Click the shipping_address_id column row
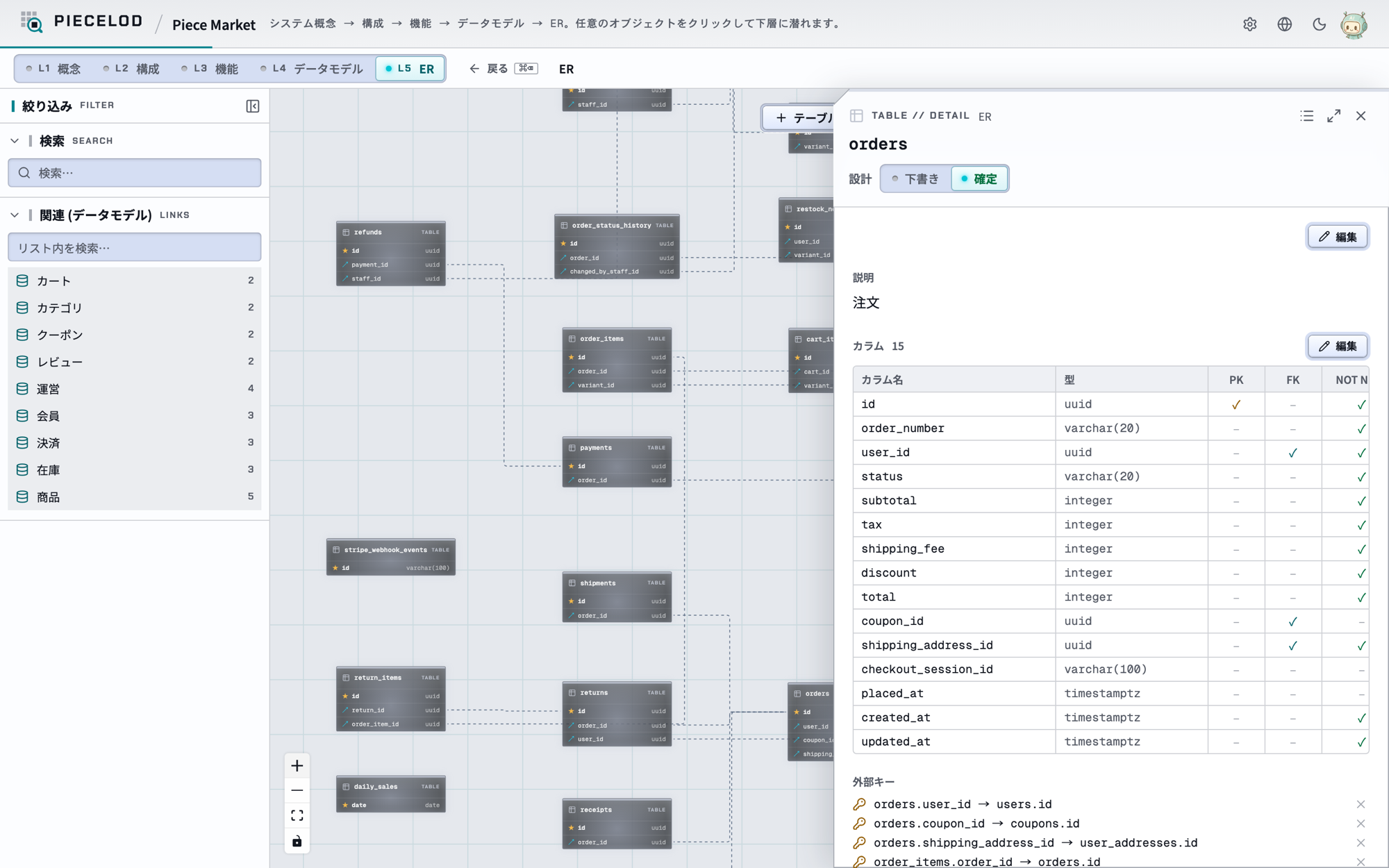1389x868 pixels. (x=1111, y=645)
